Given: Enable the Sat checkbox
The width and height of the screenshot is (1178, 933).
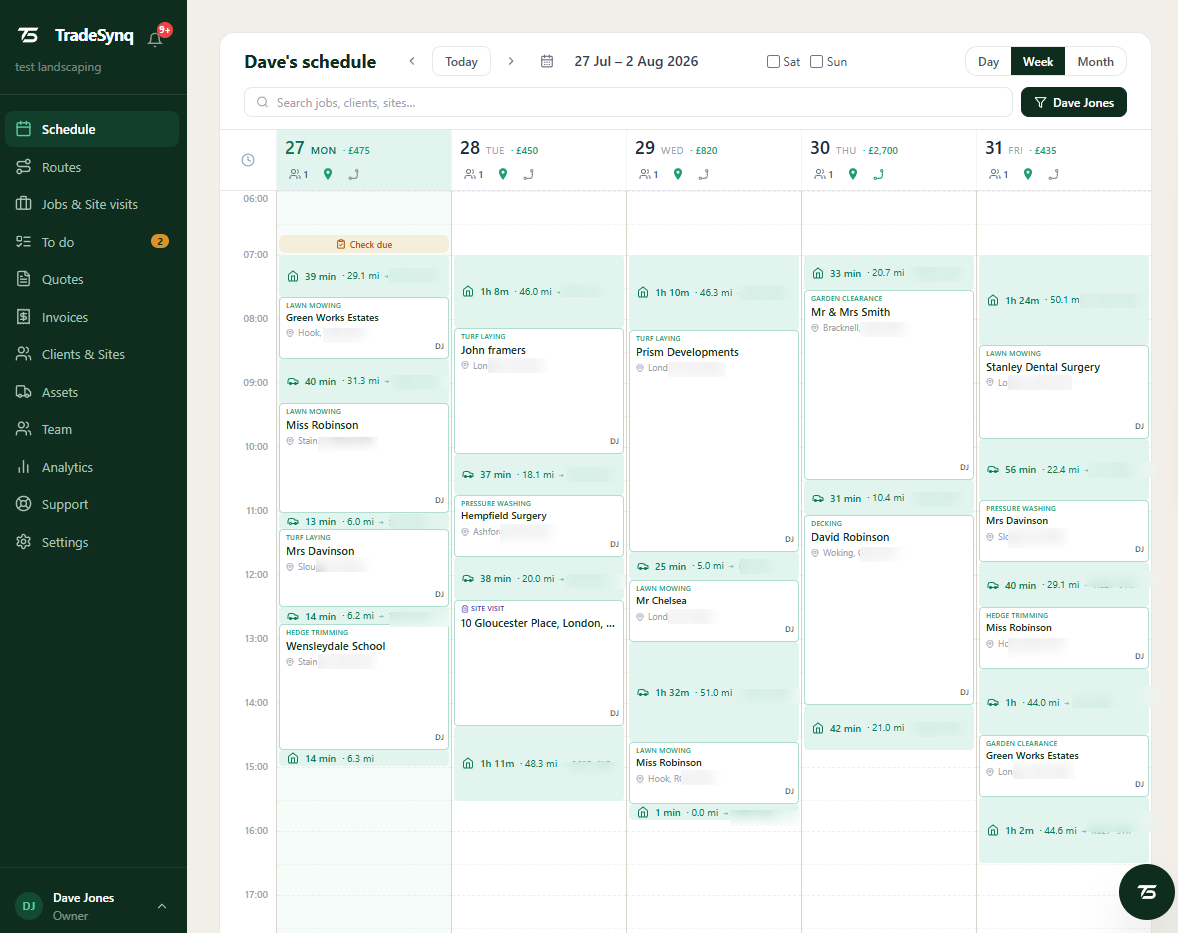Looking at the screenshot, I should click(773, 62).
